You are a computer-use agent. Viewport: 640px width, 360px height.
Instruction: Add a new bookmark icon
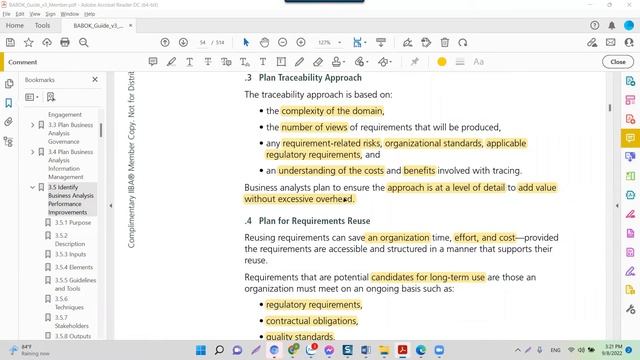pyautogui.click(x=51, y=97)
